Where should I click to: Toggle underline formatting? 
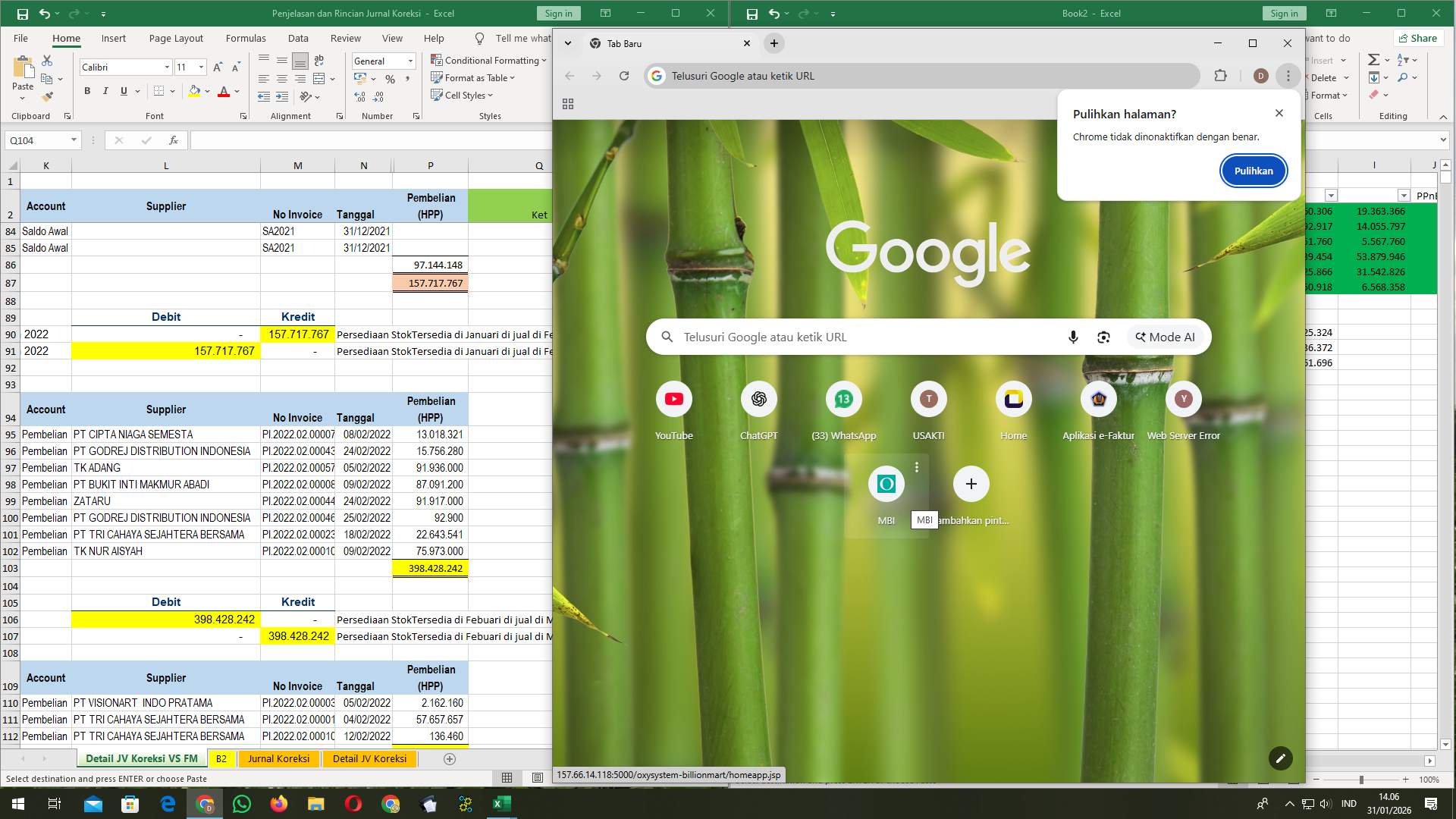123,91
